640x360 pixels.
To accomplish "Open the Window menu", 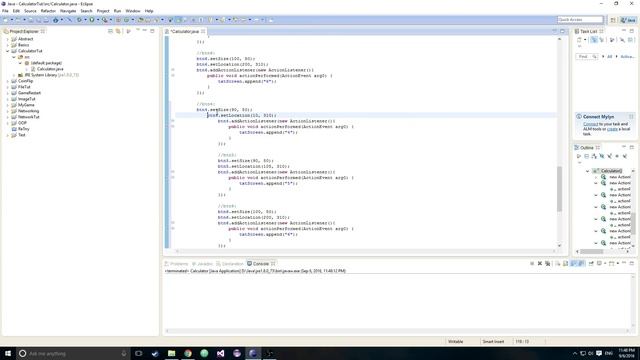I will point(133,11).
